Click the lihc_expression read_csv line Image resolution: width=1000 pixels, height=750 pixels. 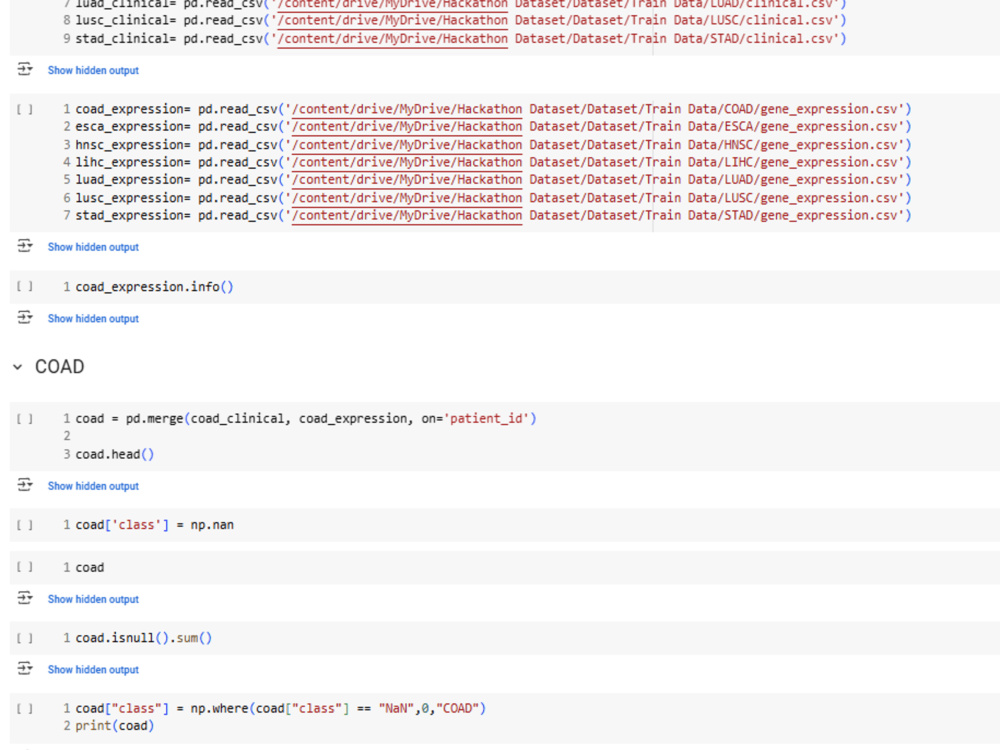494,162
